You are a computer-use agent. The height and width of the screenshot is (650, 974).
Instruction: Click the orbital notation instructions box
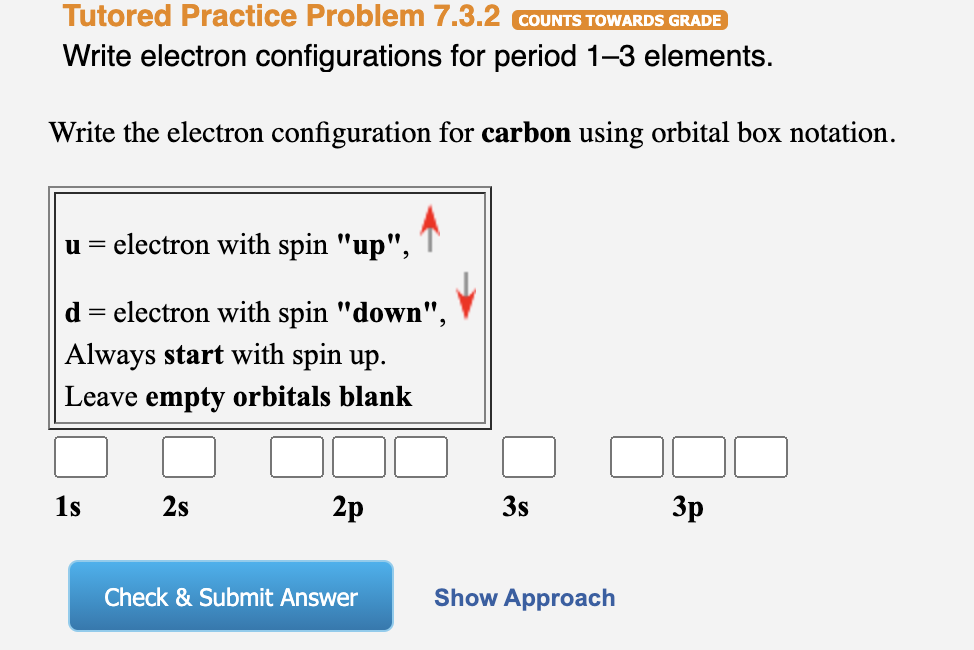pos(270,305)
